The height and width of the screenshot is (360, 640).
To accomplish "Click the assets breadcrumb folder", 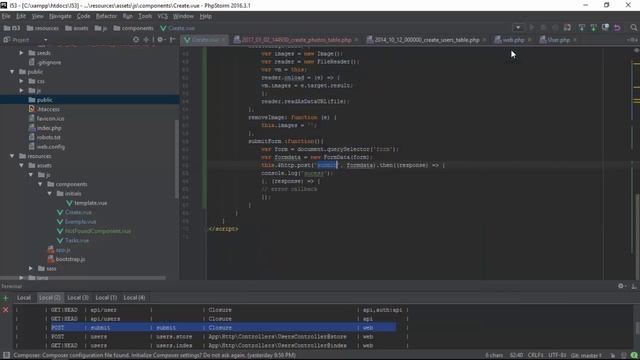I will click(77, 28).
